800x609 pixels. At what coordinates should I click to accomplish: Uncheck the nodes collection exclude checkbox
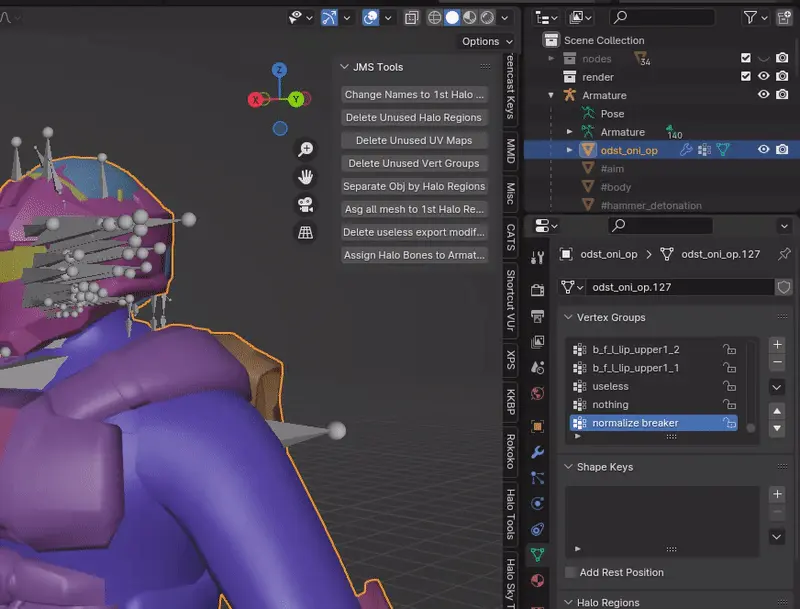[x=745, y=58]
